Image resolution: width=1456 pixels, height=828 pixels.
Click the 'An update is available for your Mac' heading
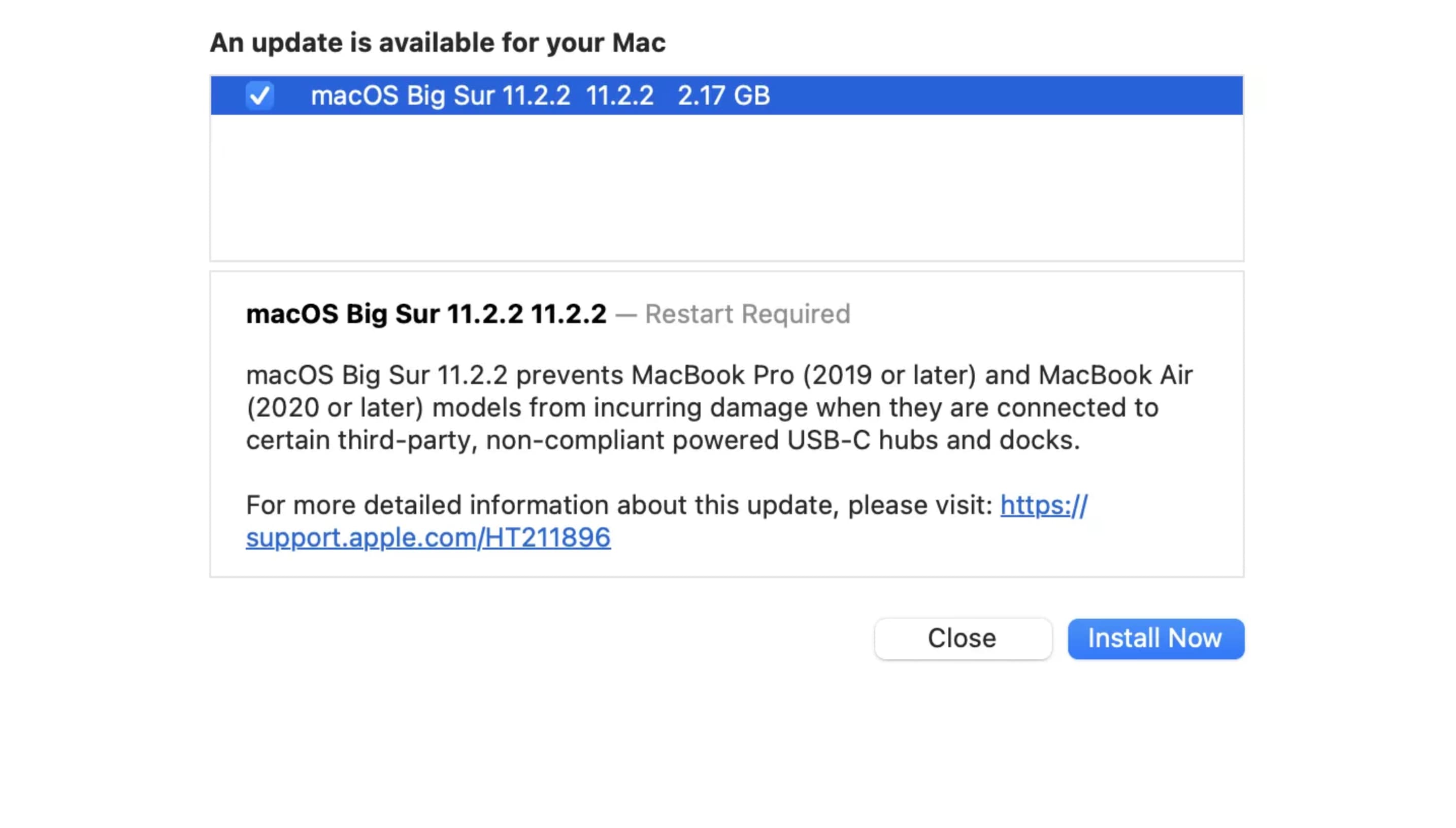(x=438, y=43)
